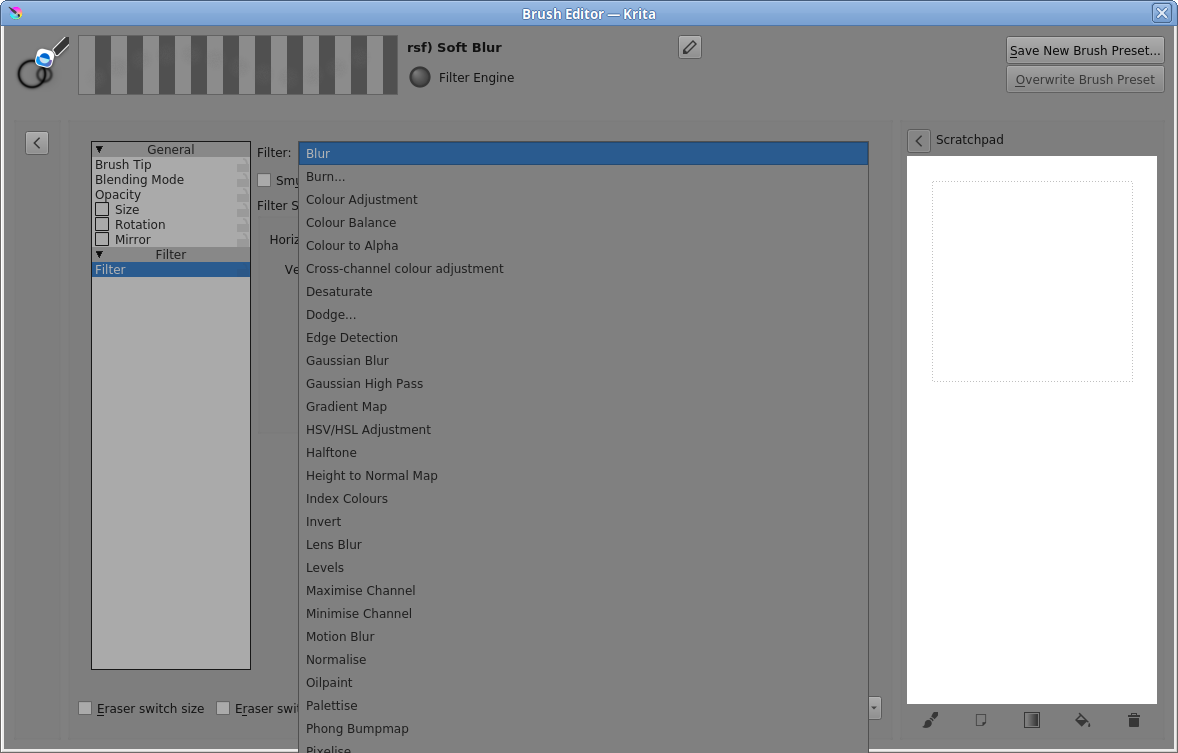Select the highlighted Filter settings row
Viewport: 1178px width, 753px height.
(171, 270)
